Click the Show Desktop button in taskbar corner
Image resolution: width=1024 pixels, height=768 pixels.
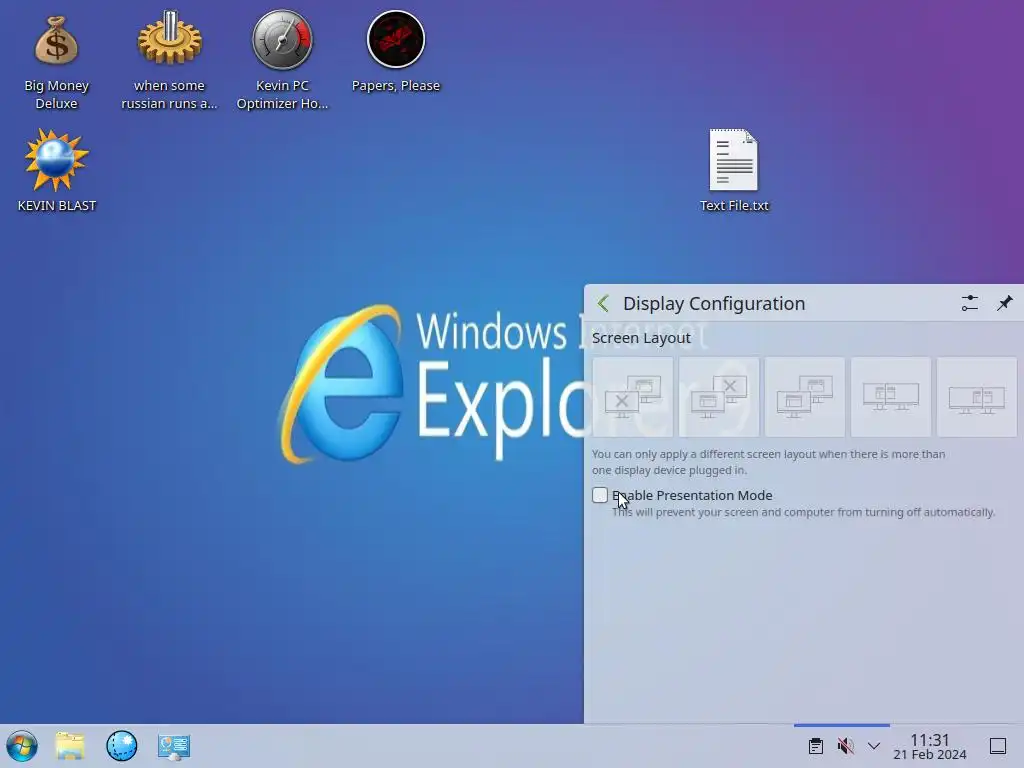point(998,746)
